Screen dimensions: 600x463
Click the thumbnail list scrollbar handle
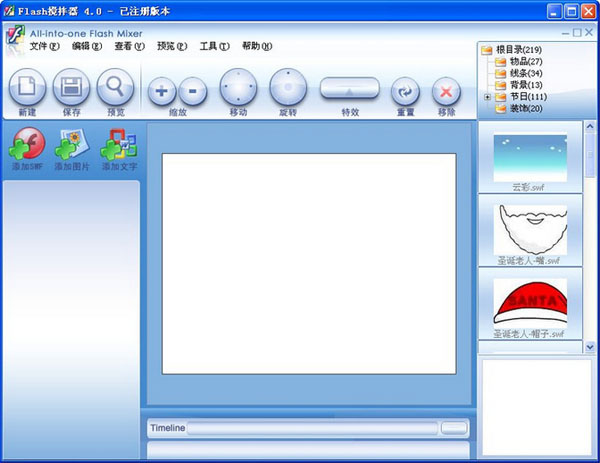point(590,155)
